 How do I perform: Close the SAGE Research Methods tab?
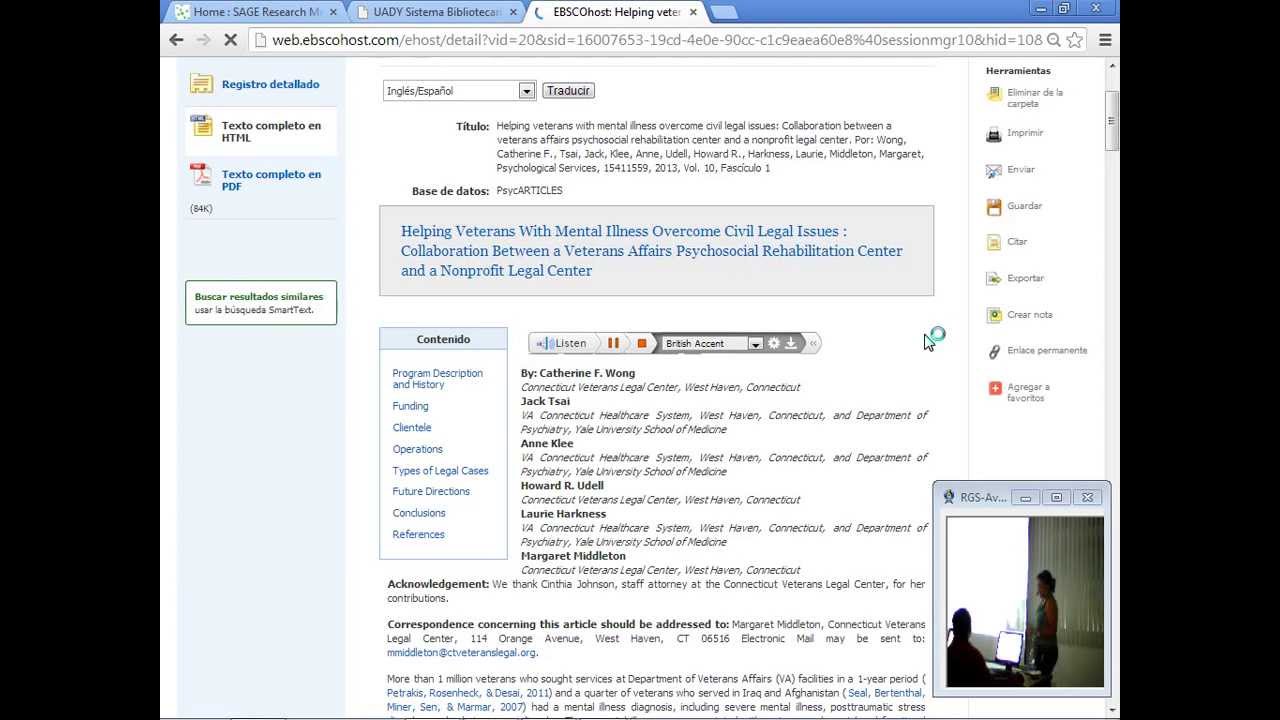click(x=333, y=12)
